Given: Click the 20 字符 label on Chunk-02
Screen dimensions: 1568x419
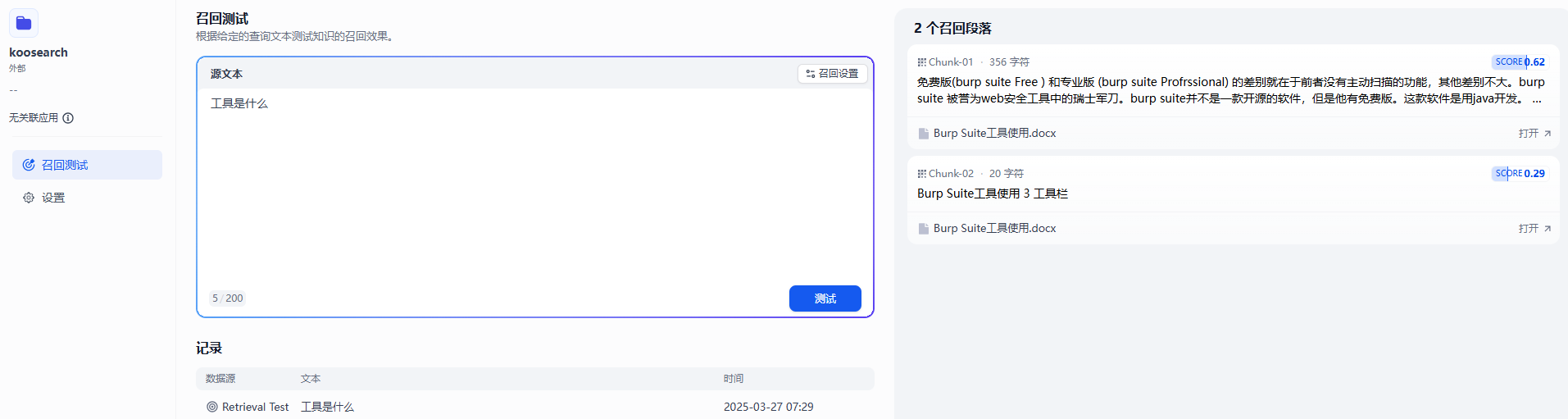Looking at the screenshot, I should [1007, 174].
